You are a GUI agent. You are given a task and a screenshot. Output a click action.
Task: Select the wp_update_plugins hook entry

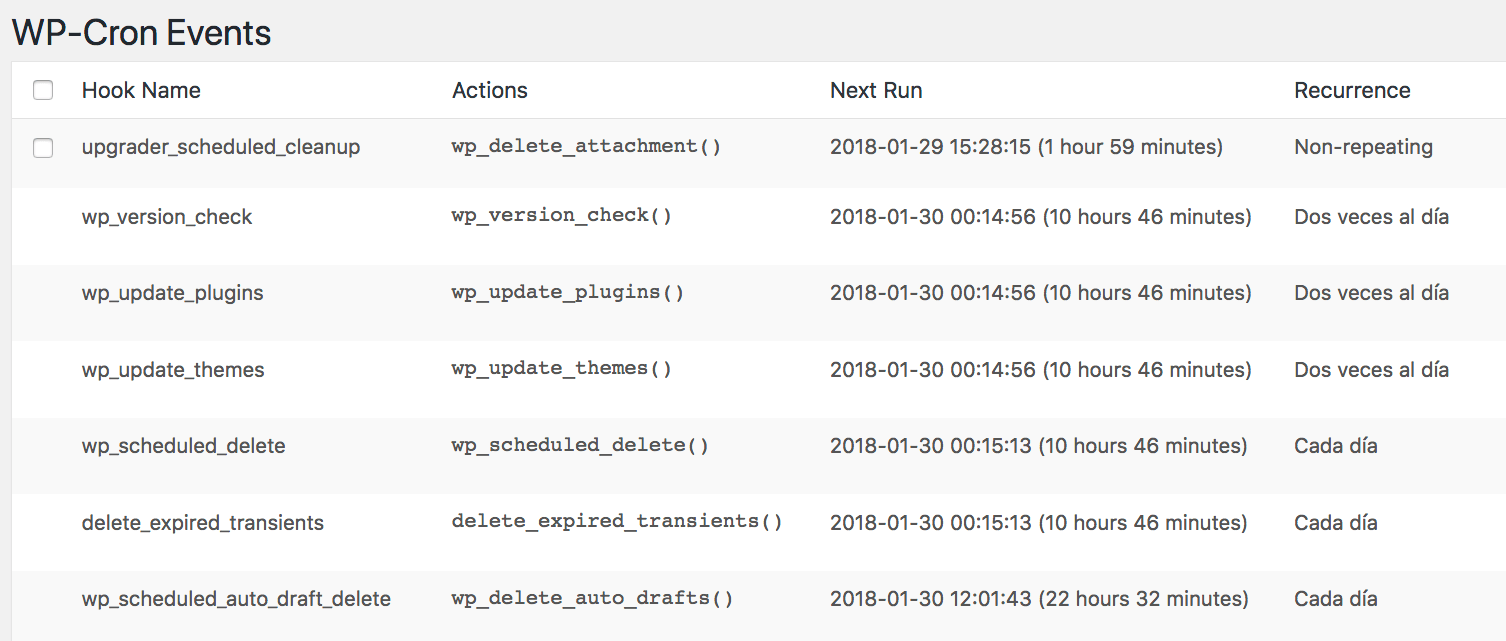click(172, 292)
